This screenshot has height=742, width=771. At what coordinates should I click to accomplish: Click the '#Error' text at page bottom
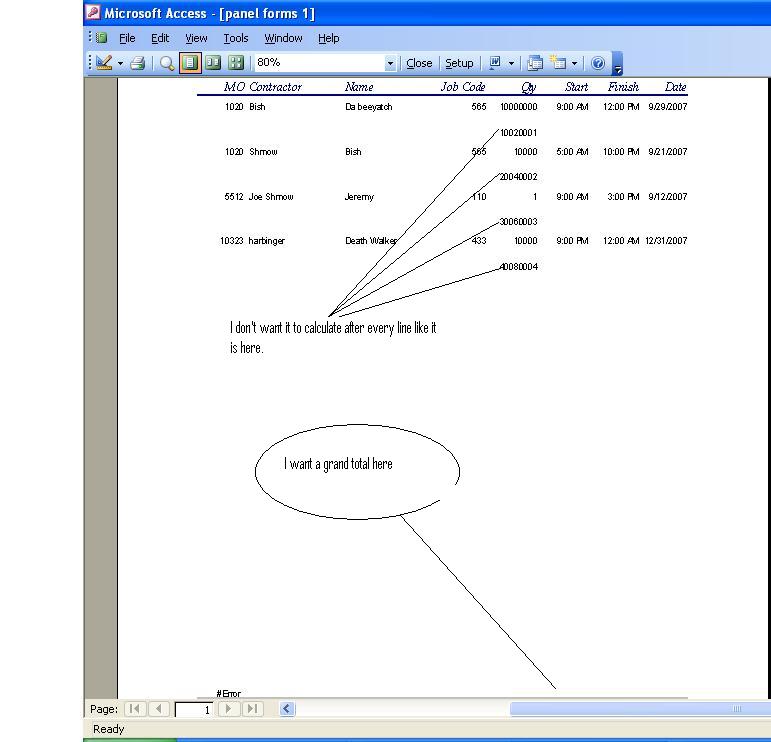tap(229, 693)
